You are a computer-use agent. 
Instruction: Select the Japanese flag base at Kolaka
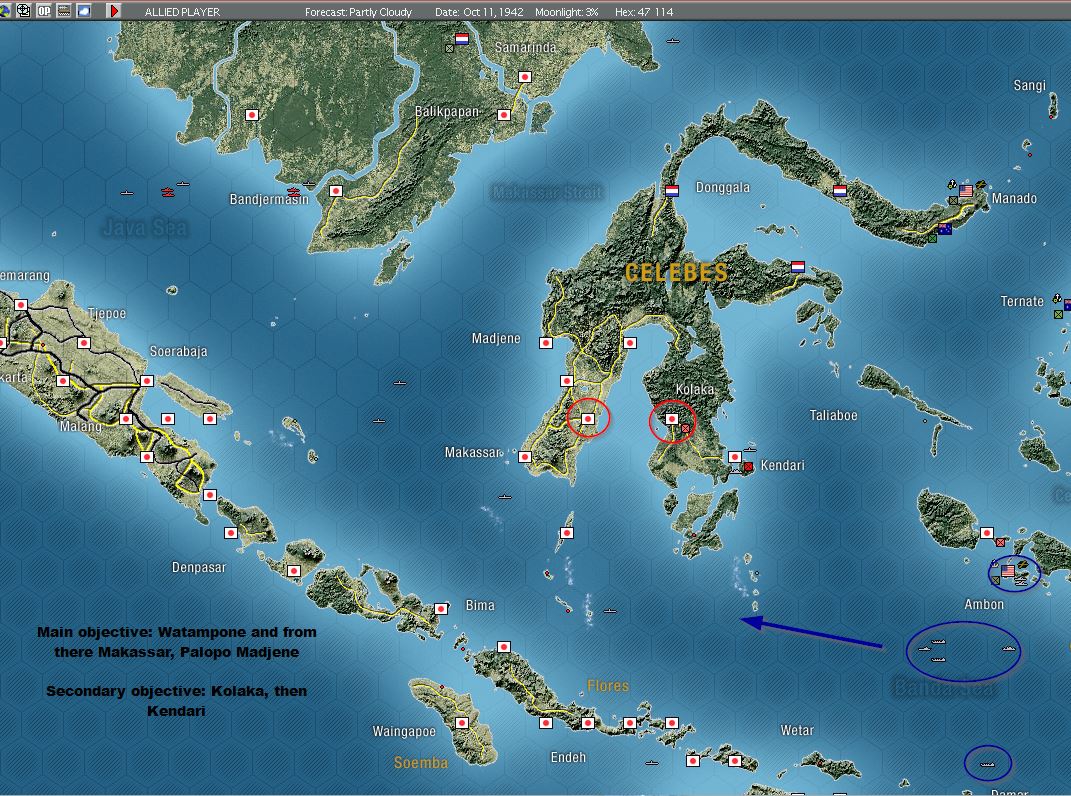(672, 419)
